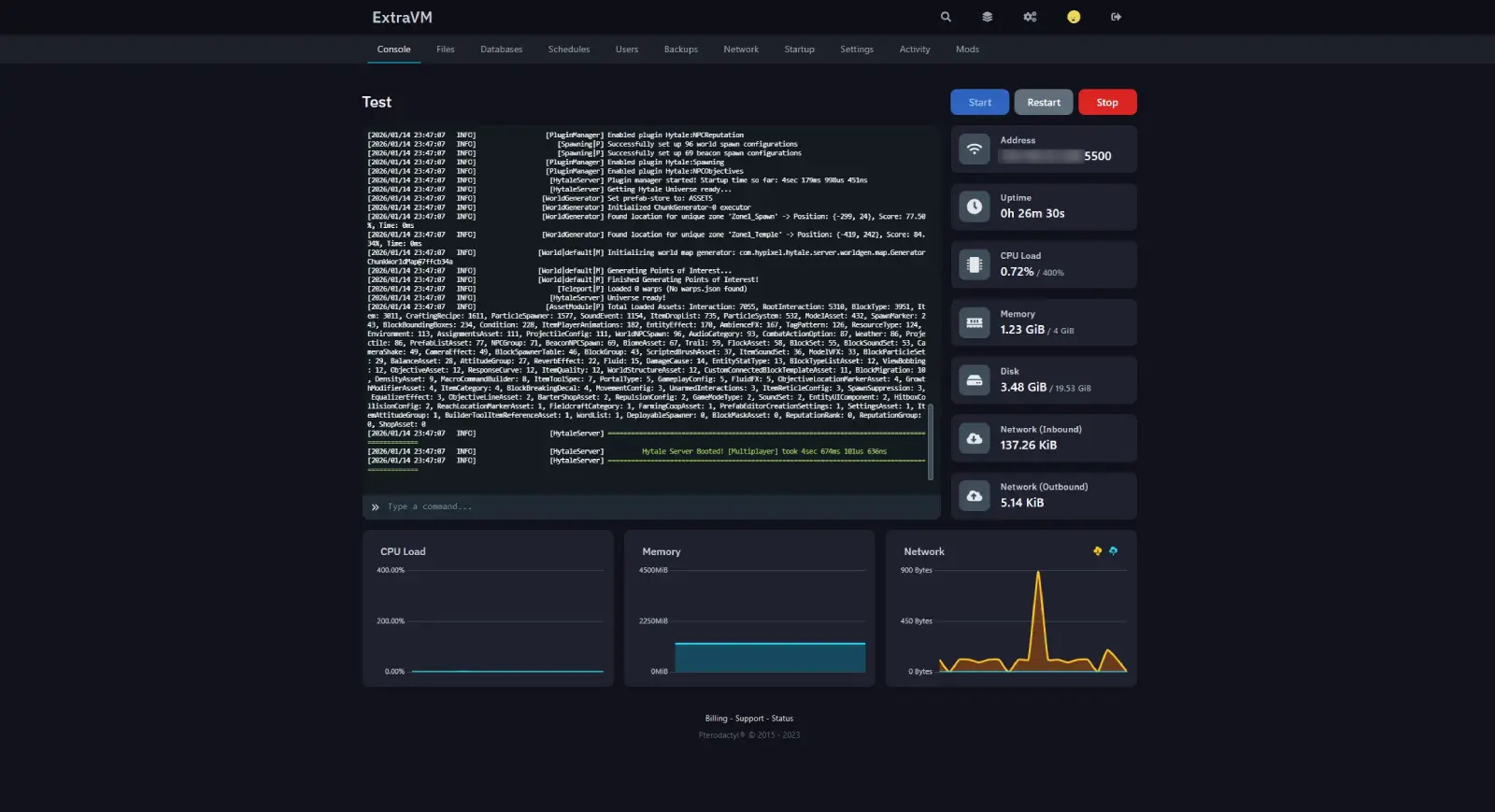Open admin settings via the gears icon
The width and height of the screenshot is (1495, 812).
click(1030, 17)
